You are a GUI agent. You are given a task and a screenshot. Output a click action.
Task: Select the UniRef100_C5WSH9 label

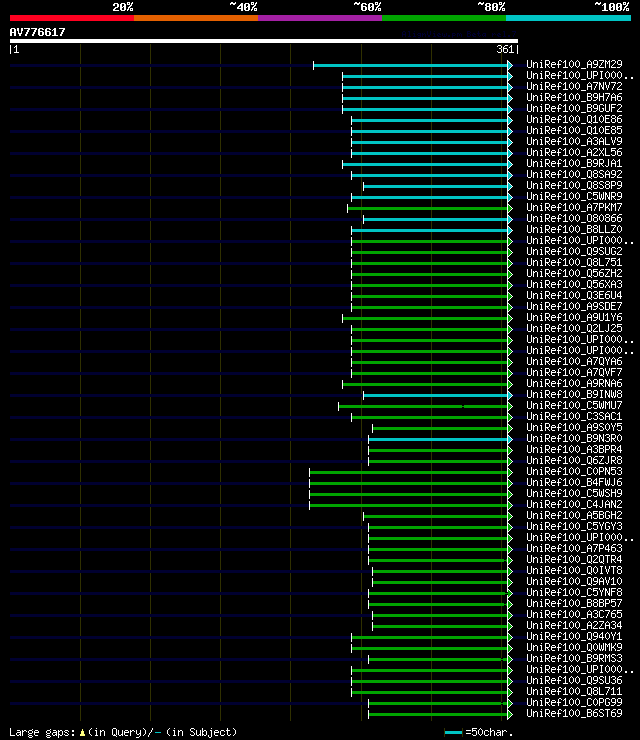pos(574,494)
